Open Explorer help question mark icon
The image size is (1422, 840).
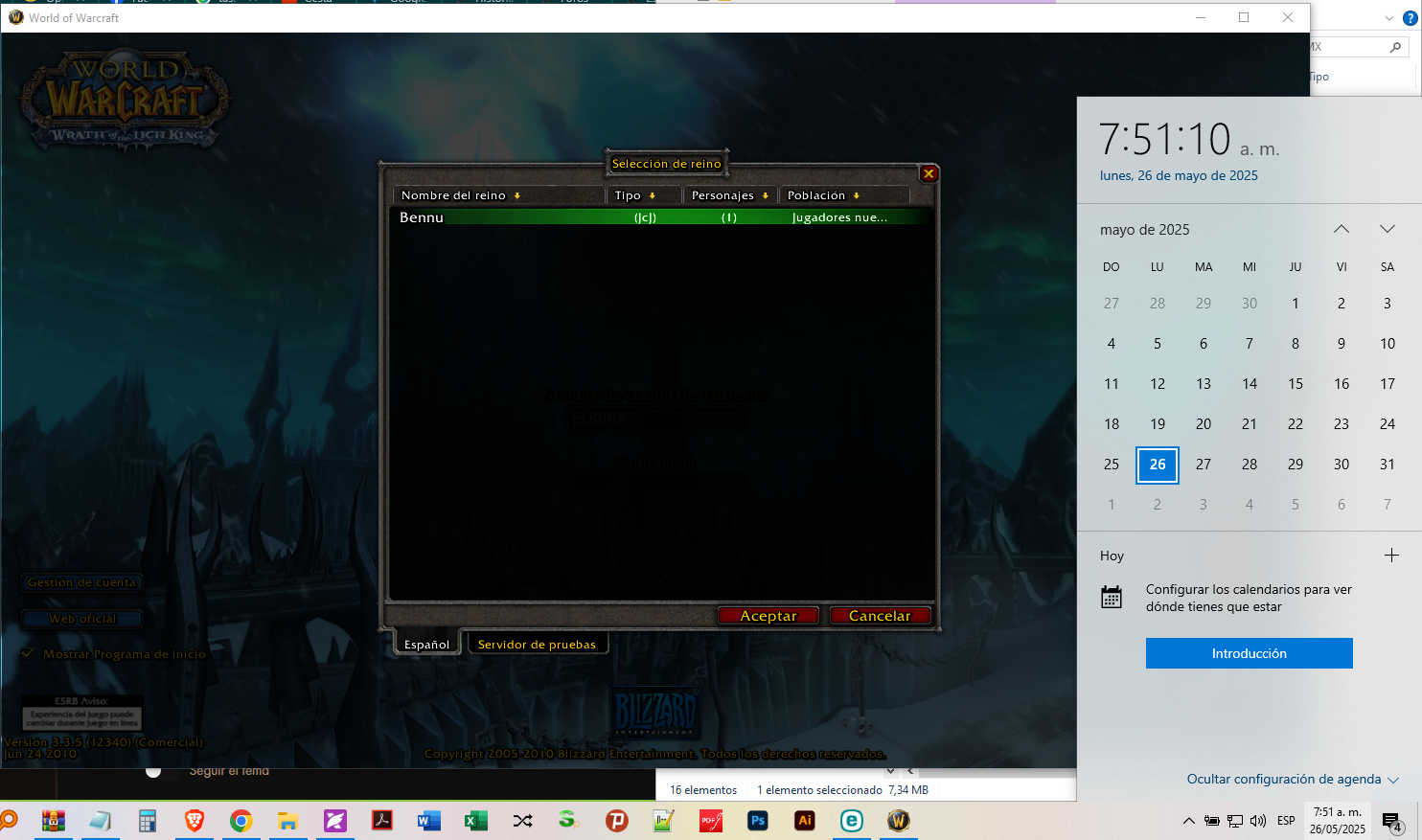coord(1410,18)
